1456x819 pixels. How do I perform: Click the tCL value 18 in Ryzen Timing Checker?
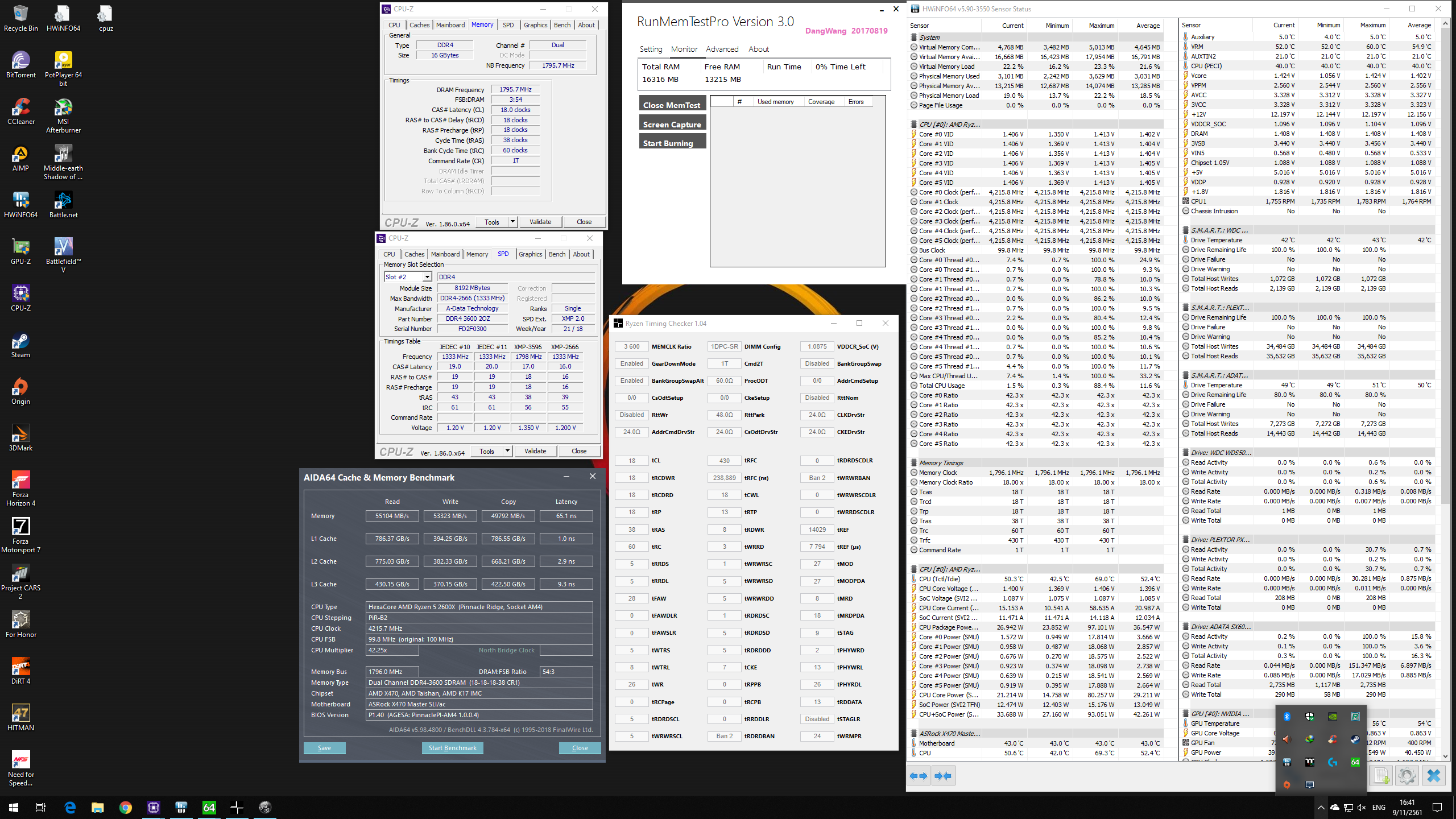tap(632, 461)
